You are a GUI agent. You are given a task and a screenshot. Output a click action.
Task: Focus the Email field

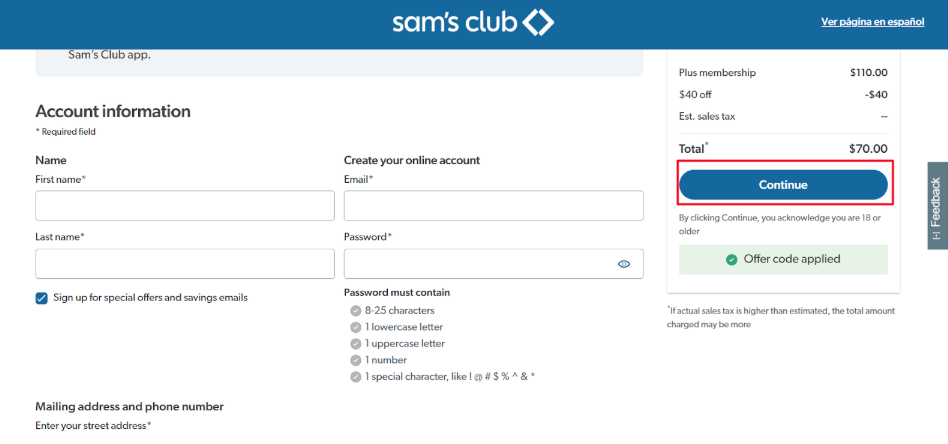493,206
